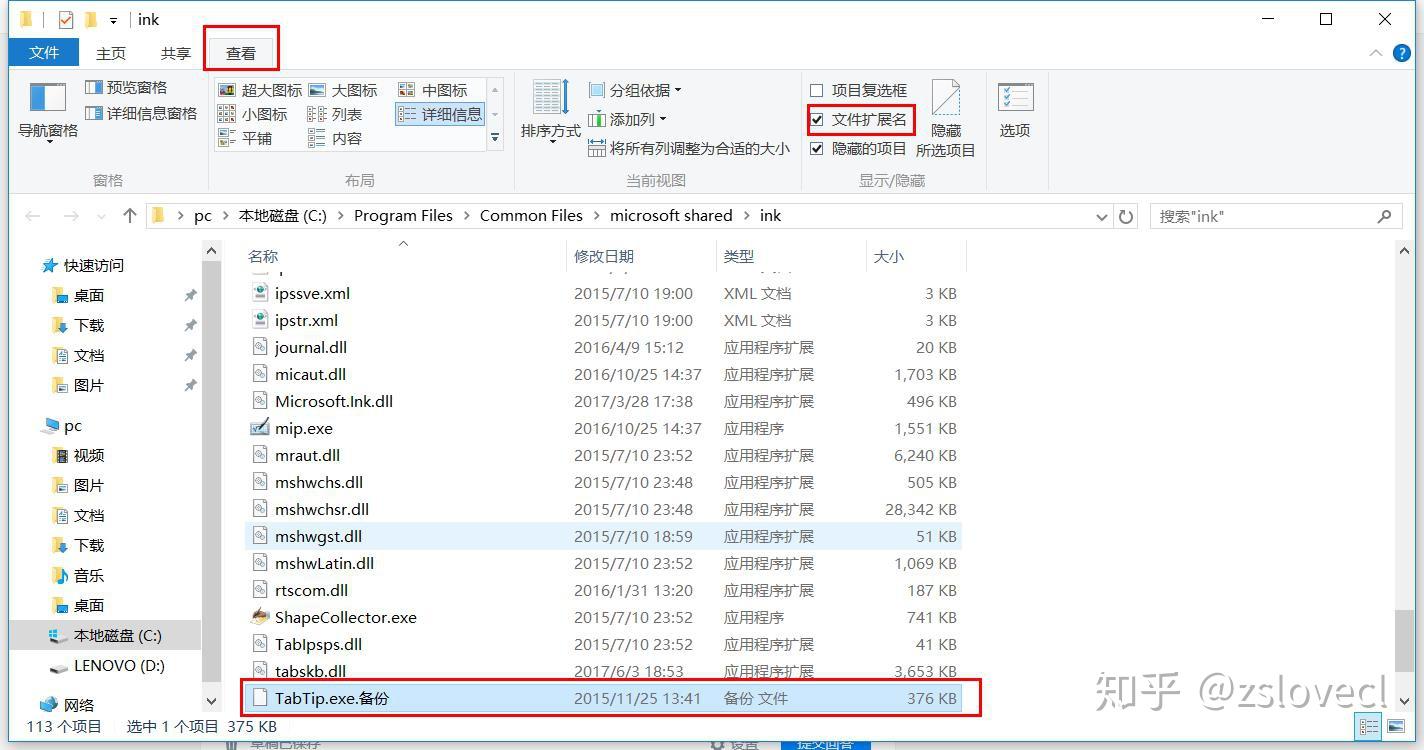Screen dimensions: 1424x750
Task: Open folder 选项 settings icon
Action: coord(1014,110)
